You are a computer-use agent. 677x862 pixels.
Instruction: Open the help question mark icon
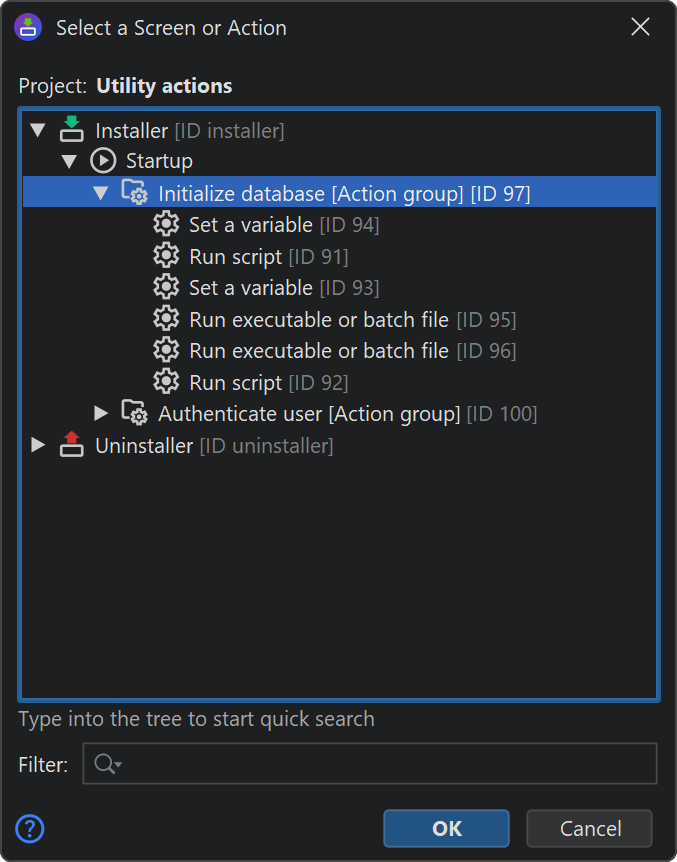[x=30, y=828]
